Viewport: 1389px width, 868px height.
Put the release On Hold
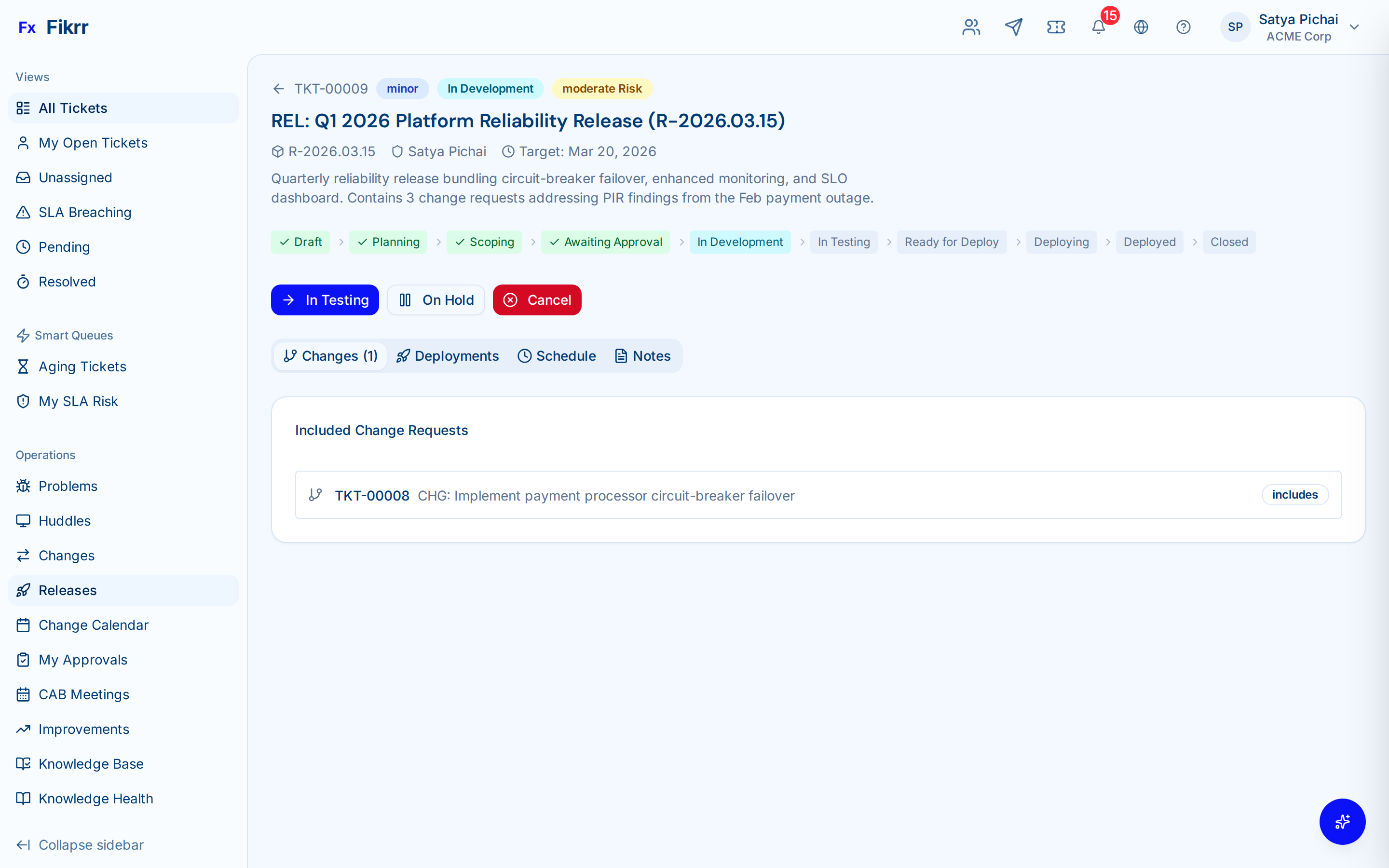(436, 299)
